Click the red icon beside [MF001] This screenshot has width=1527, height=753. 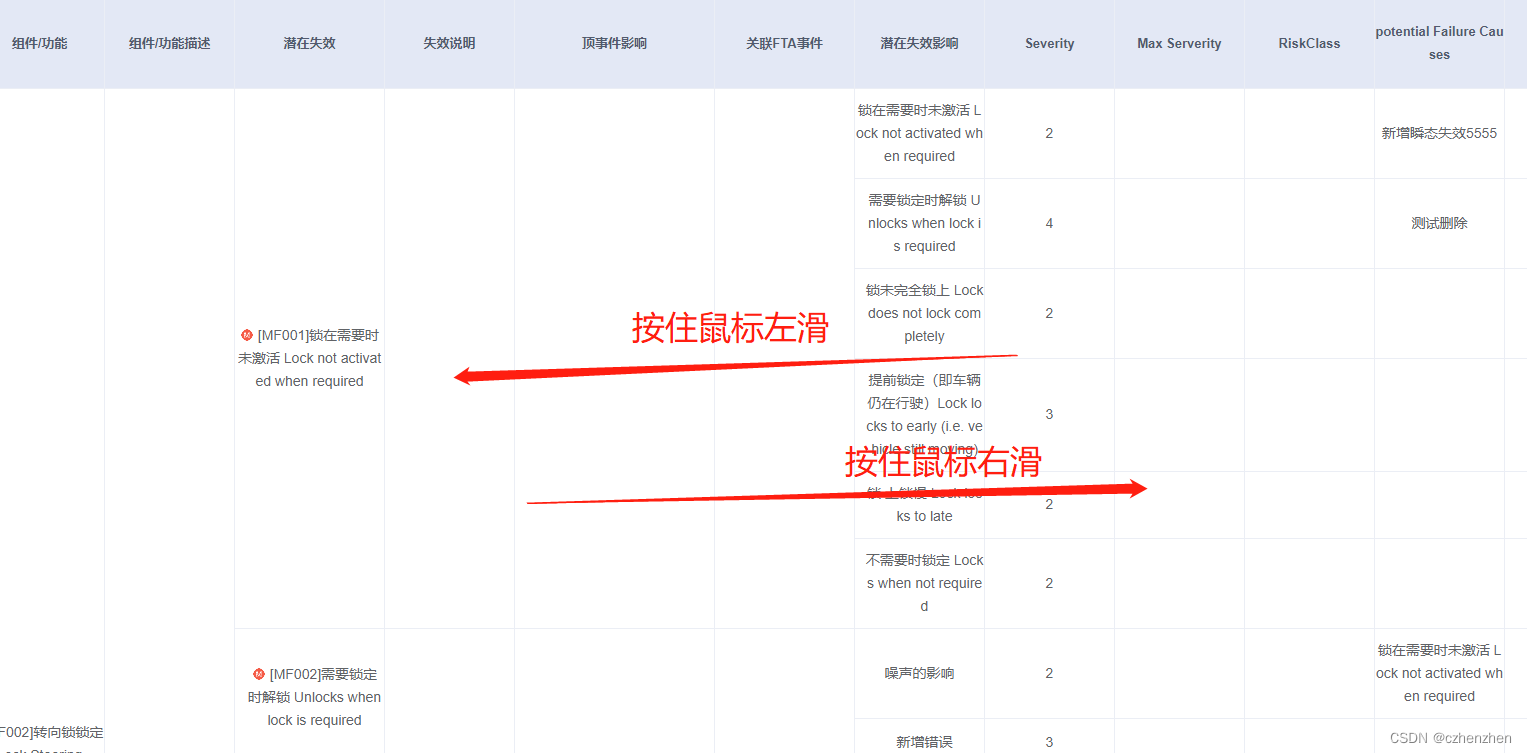point(247,335)
